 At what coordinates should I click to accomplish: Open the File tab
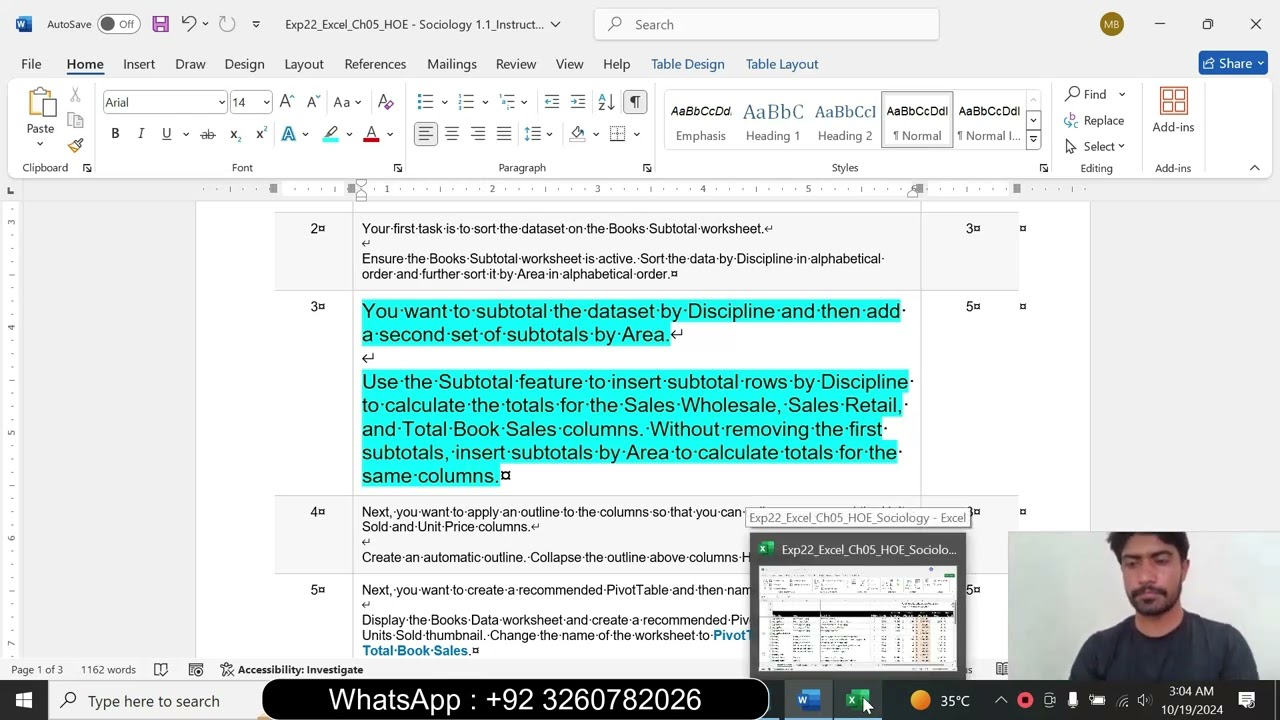click(31, 64)
